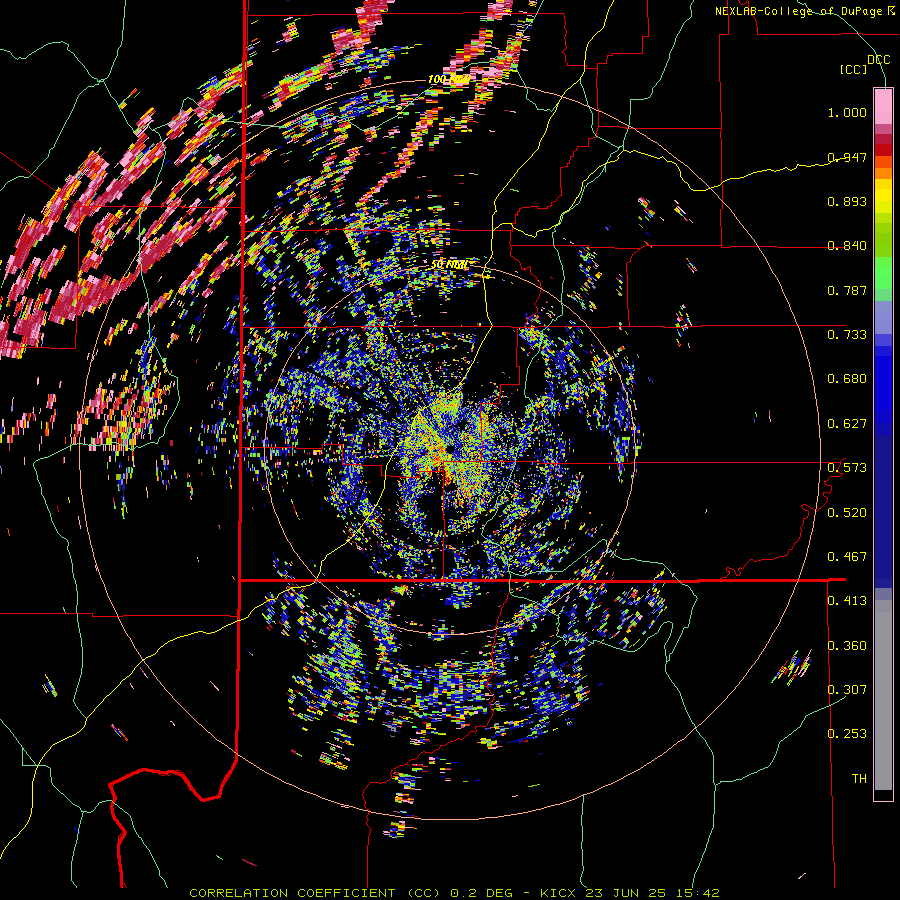900x900 pixels.
Task: Click the 0.627 legend value
Action: point(847,424)
